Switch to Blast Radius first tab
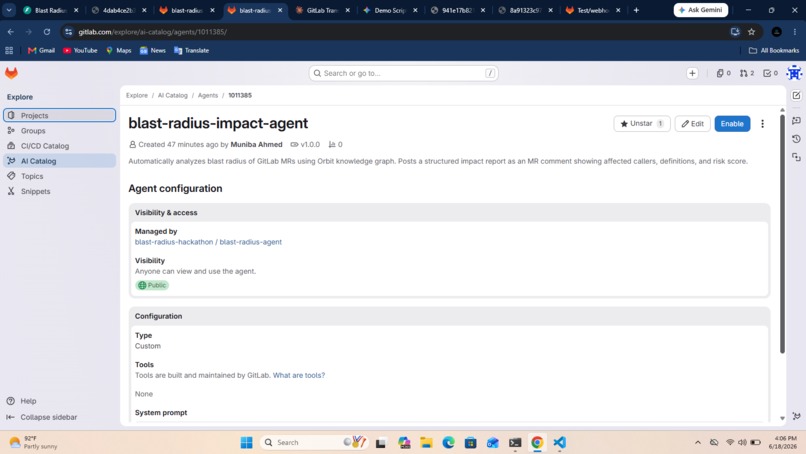Image resolution: width=806 pixels, height=454 pixels. (x=50, y=10)
